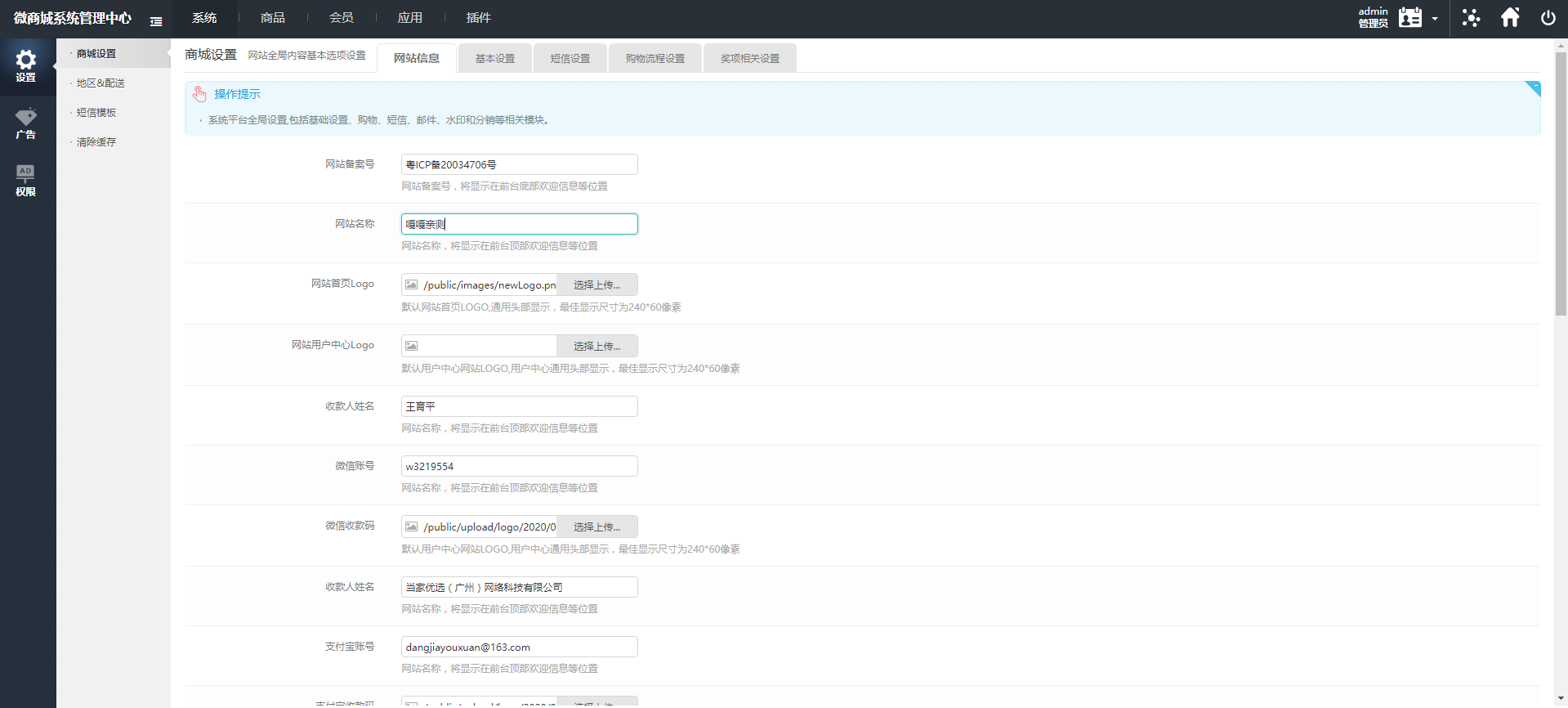Click the power logout icon
This screenshot has height=708, width=1568.
tap(1548, 18)
